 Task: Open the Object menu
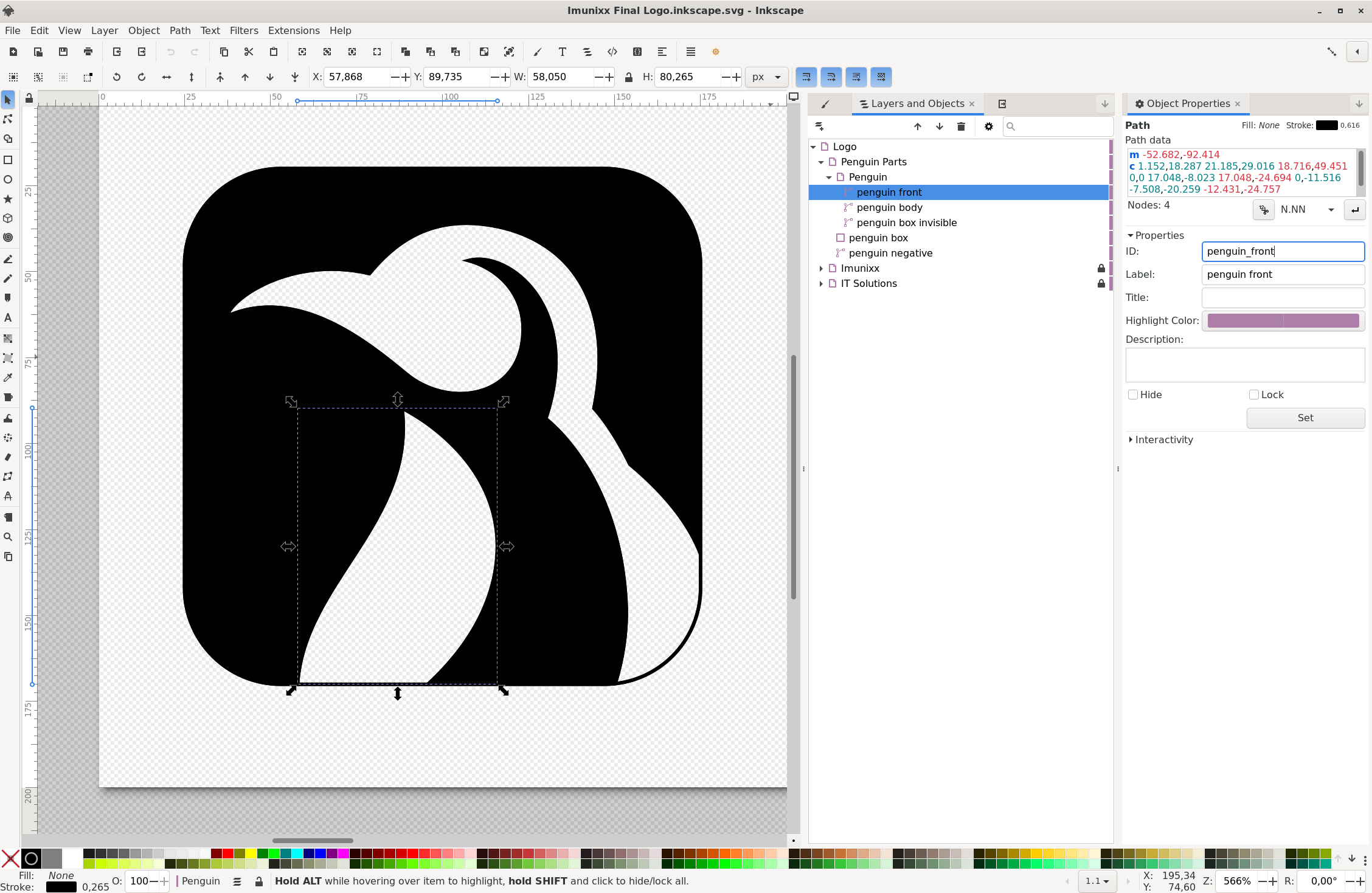(144, 30)
